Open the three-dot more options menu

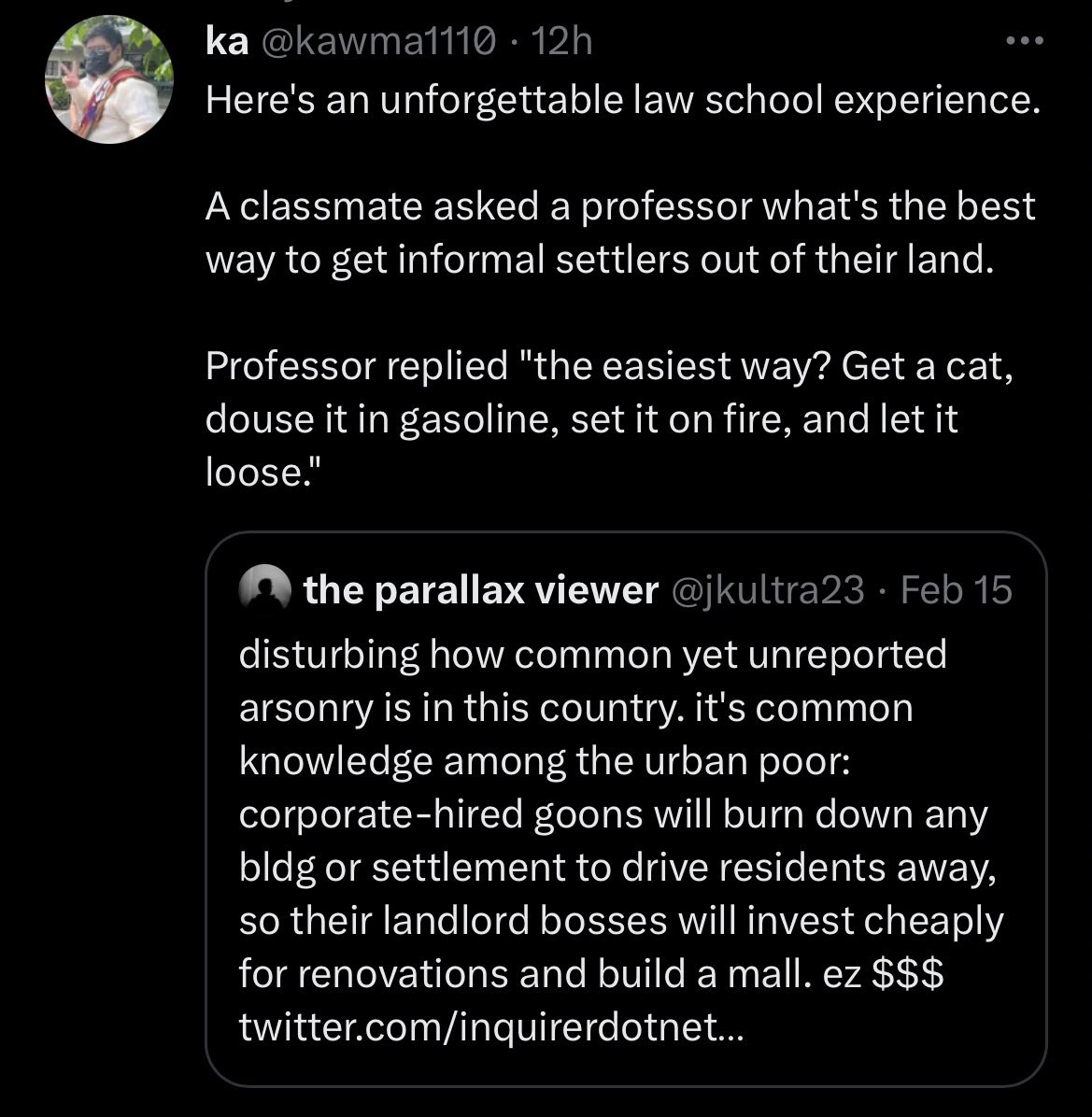[1025, 41]
